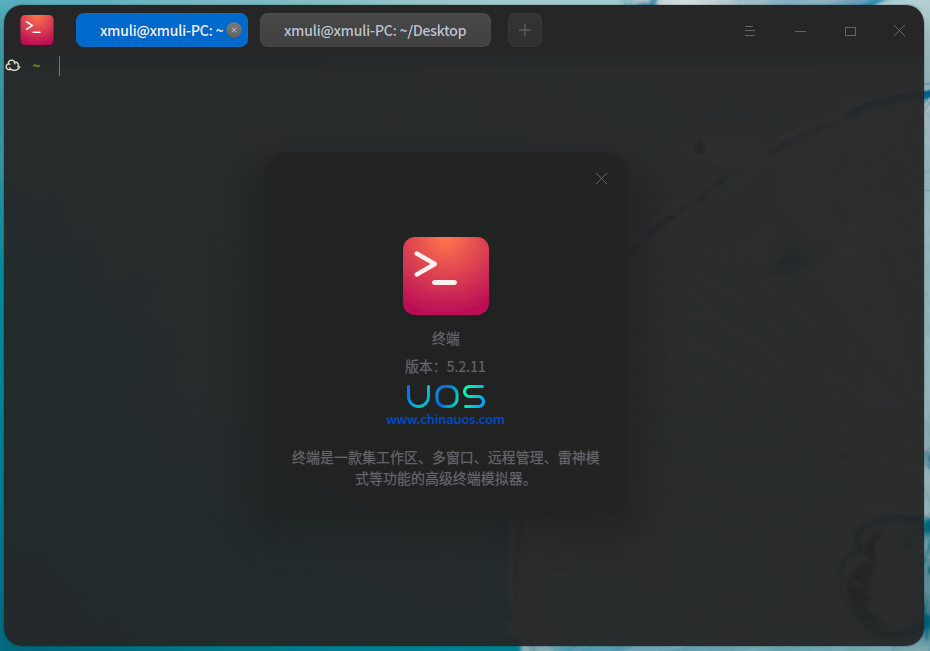
Task: Click the 终端 application name label
Action: tap(446, 339)
